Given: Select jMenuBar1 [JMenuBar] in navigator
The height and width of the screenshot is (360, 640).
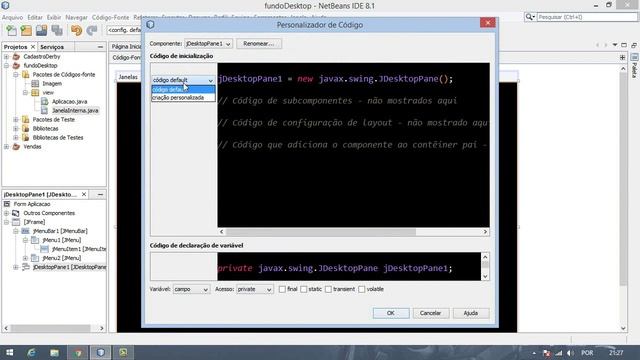Looking at the screenshot, I should [x=60, y=231].
